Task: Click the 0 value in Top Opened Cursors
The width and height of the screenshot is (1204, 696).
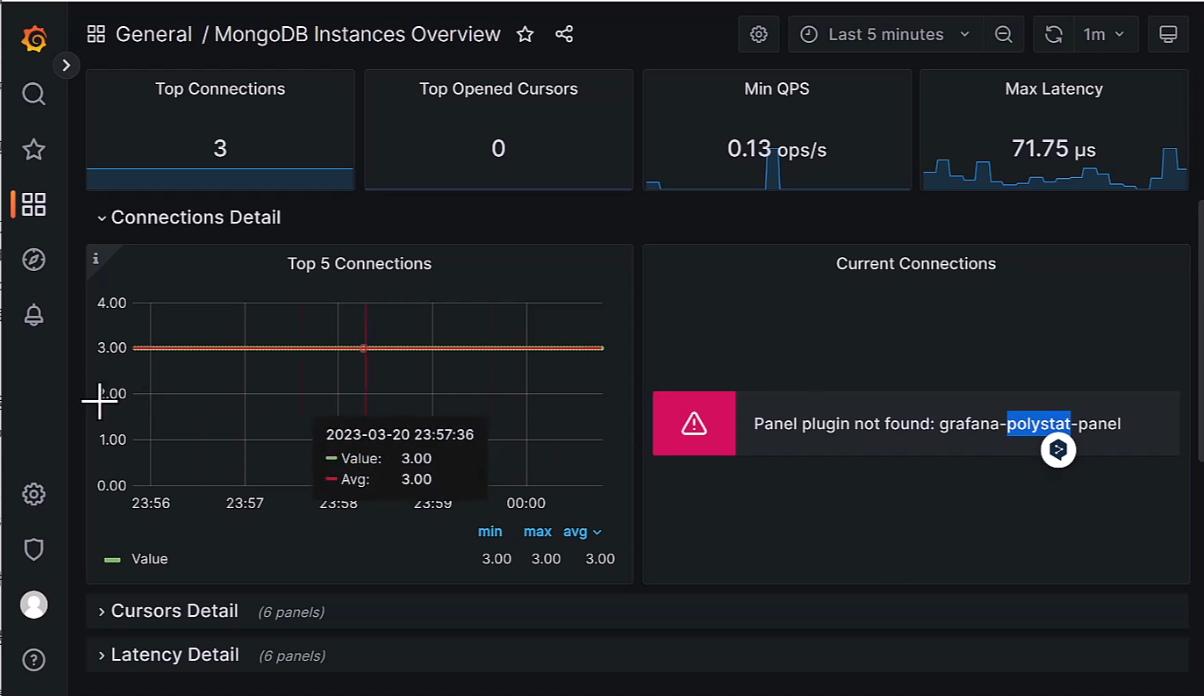Action: pos(498,148)
